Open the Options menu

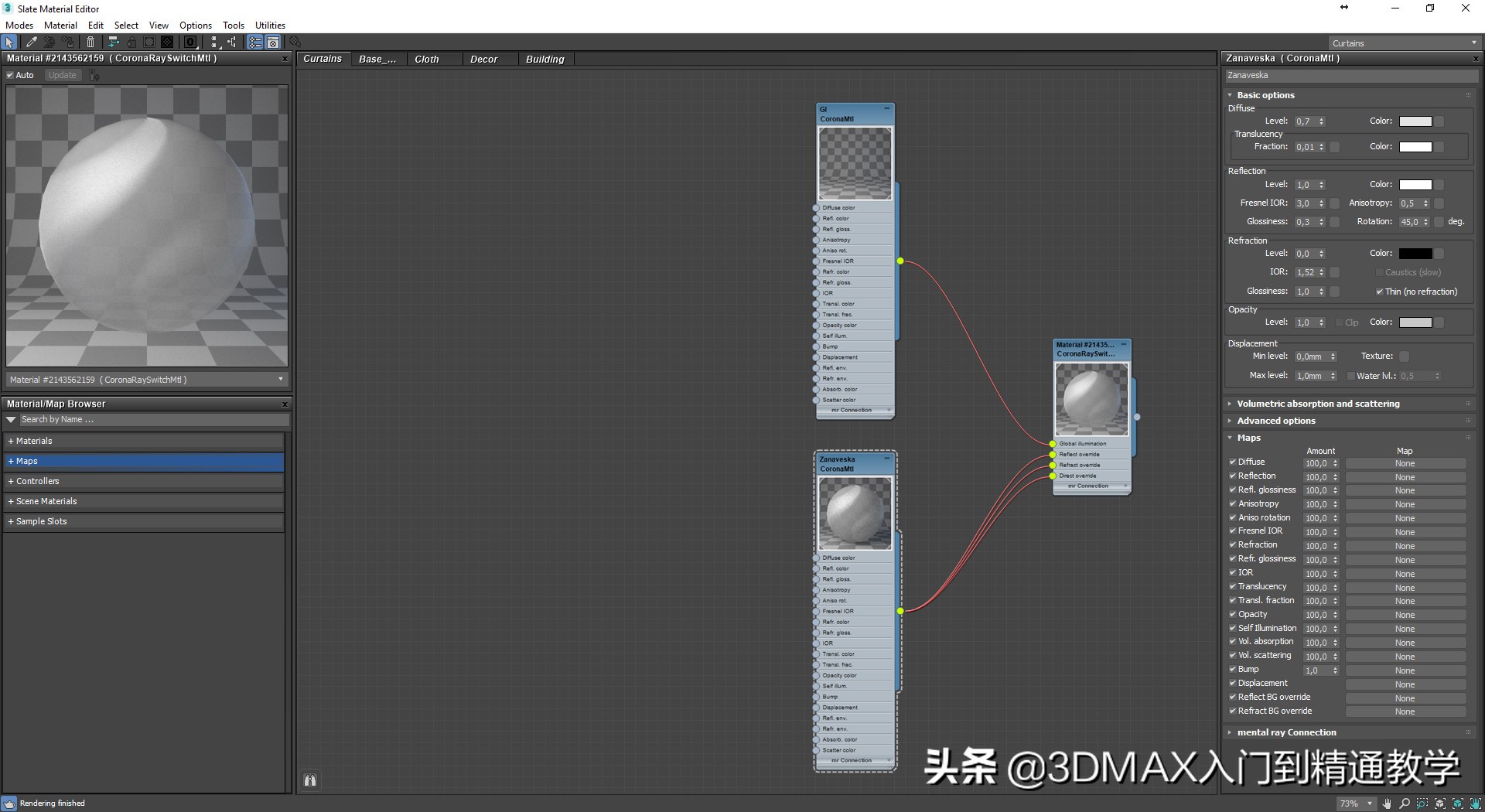point(195,25)
